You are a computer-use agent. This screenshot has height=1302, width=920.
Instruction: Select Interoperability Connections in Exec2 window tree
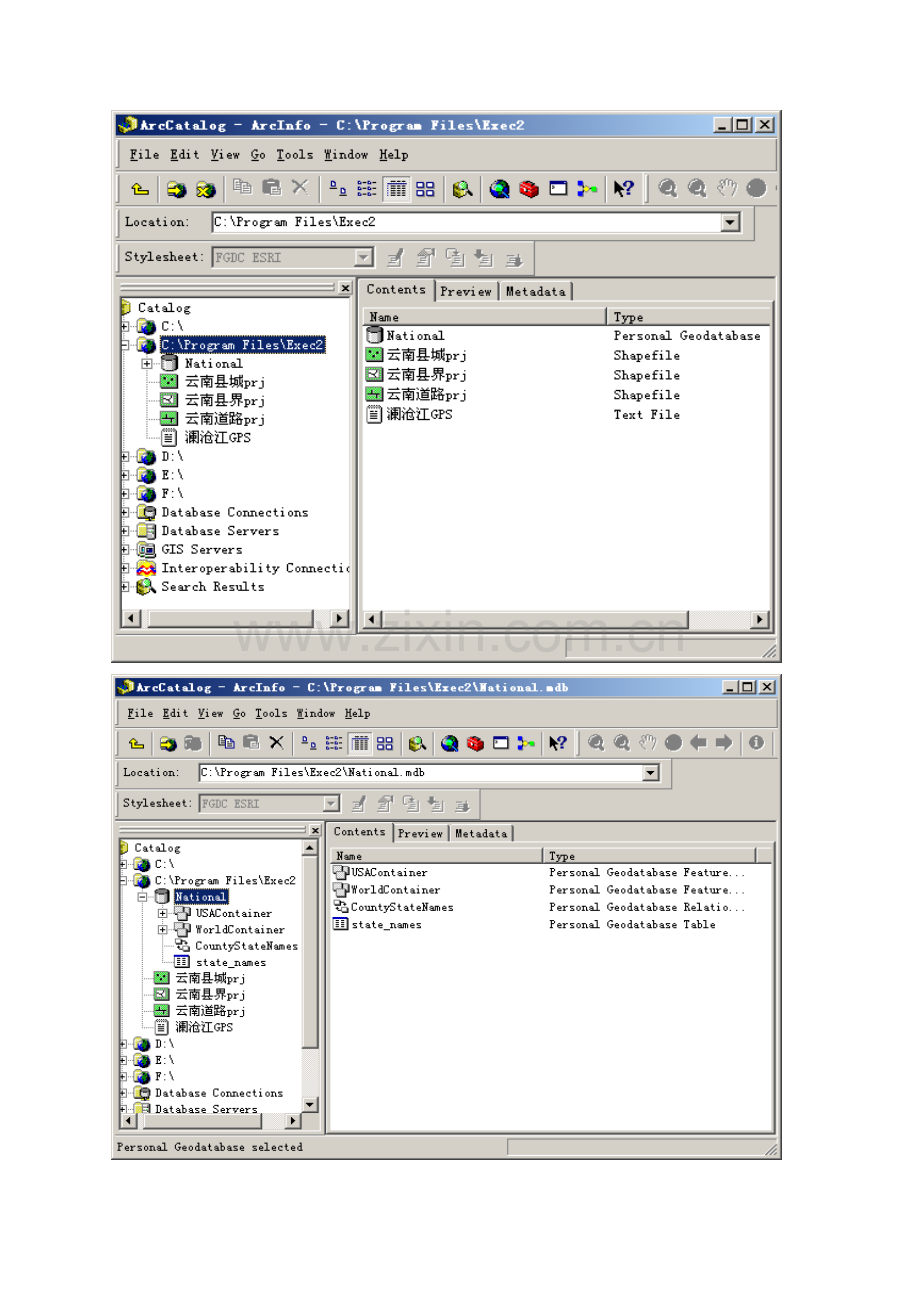pos(256,568)
